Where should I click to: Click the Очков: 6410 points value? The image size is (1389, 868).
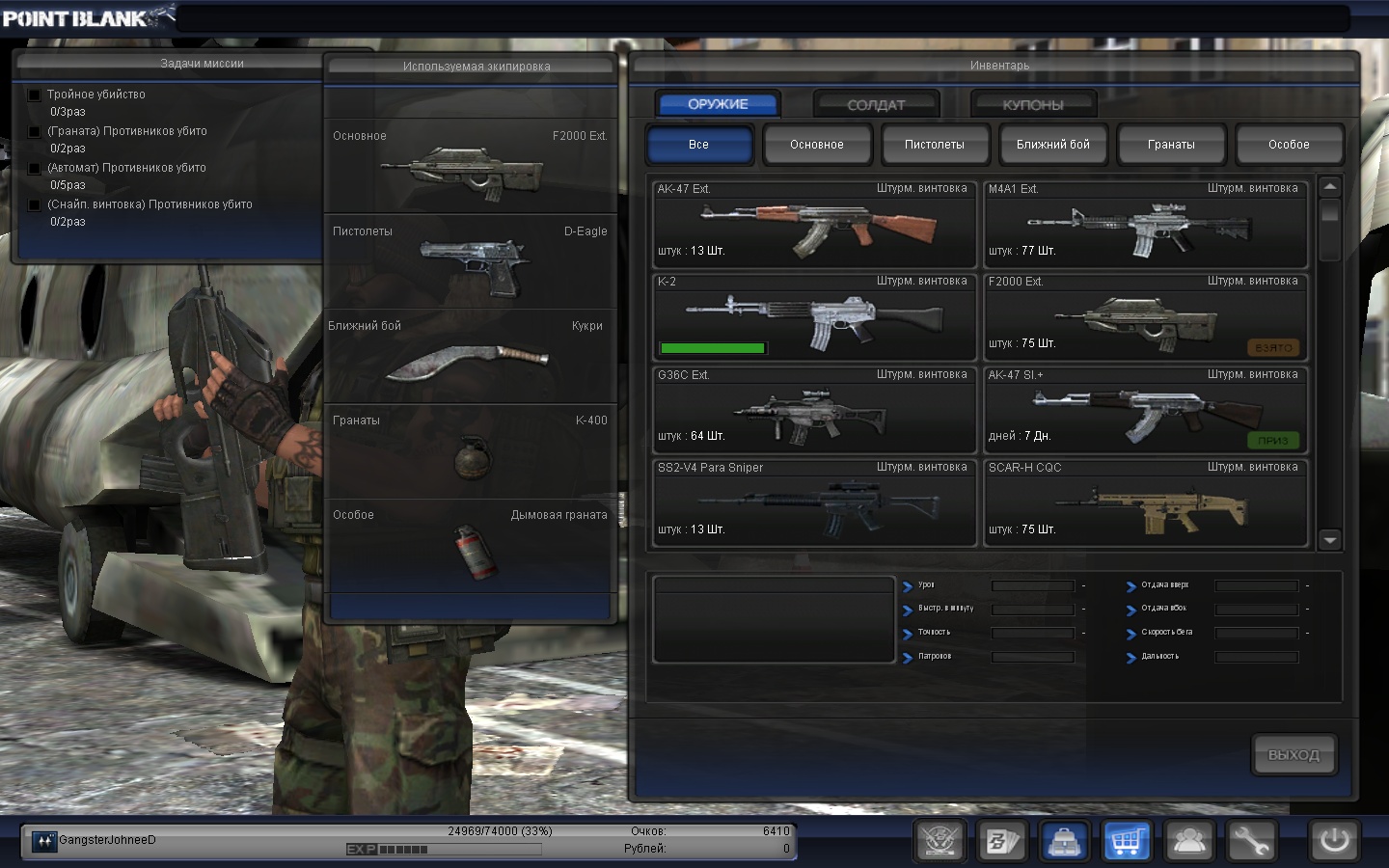coord(776,831)
